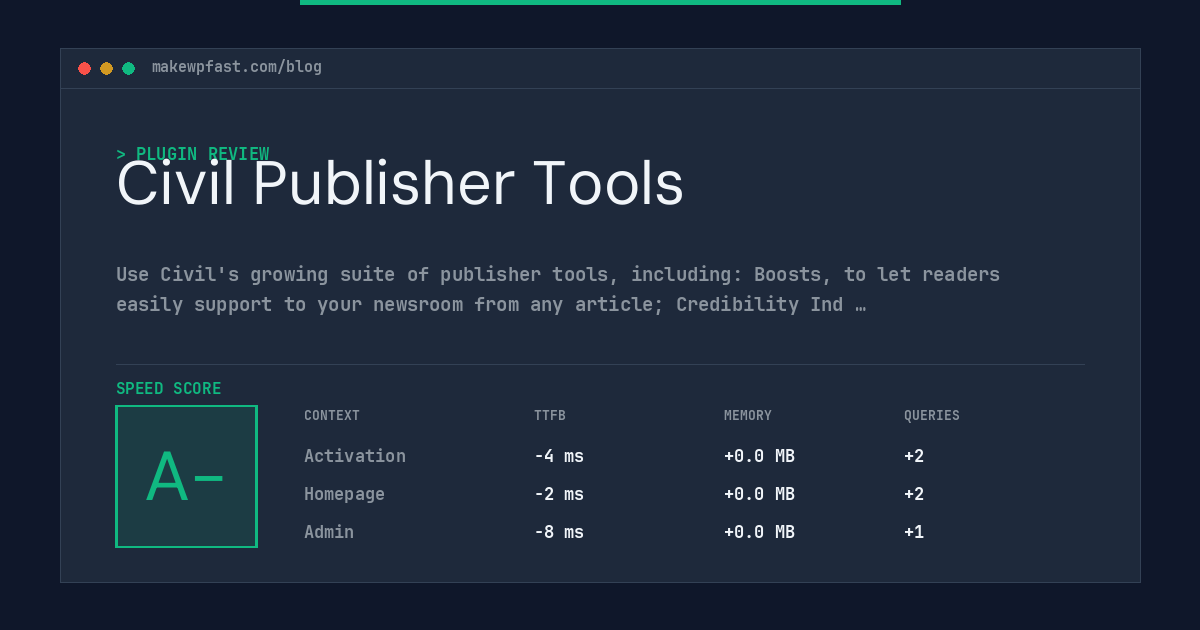Click the 'Civil Publisher Tools' title
This screenshot has width=1200, height=630.
click(400, 184)
